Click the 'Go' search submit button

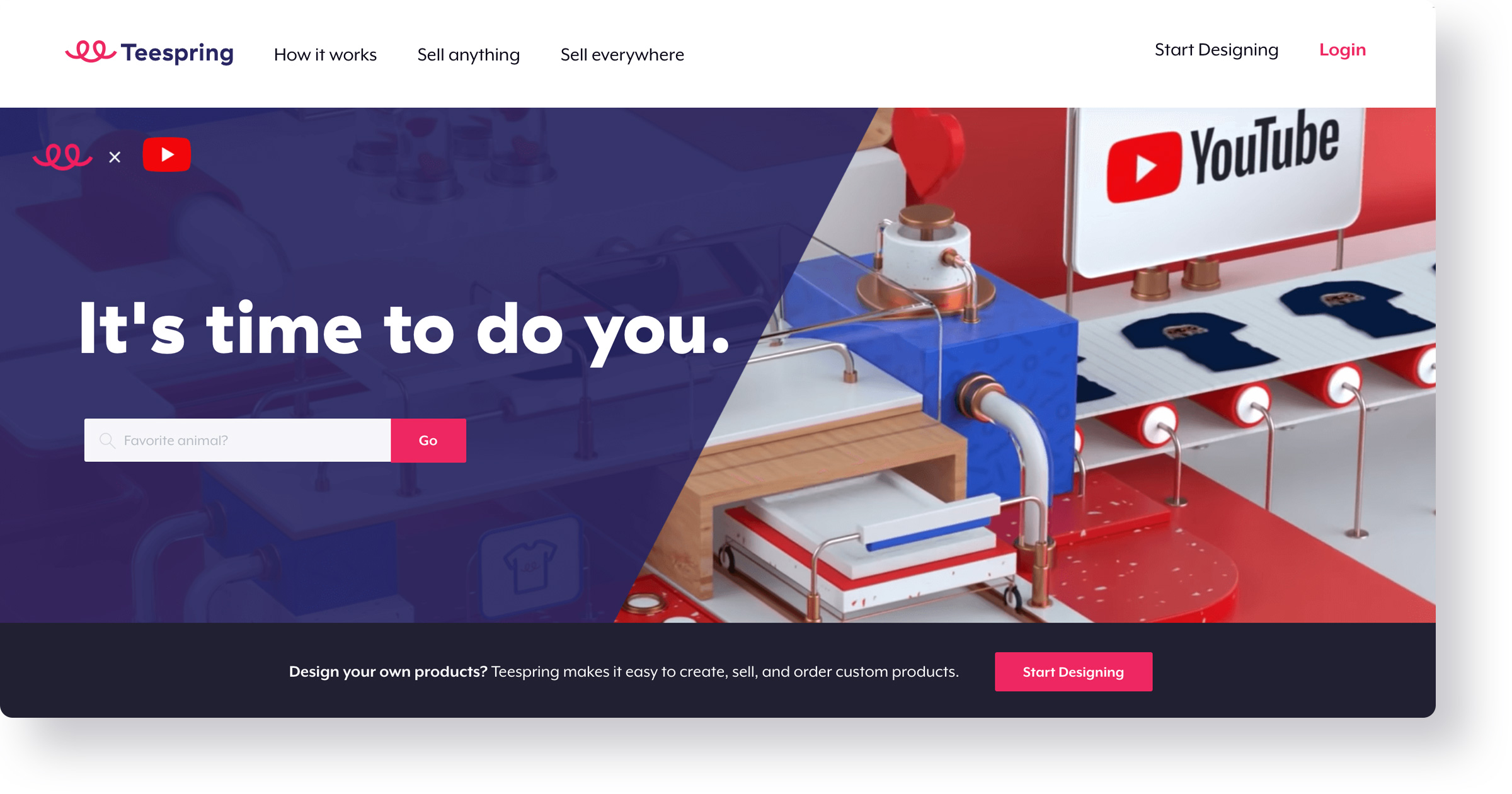427,440
